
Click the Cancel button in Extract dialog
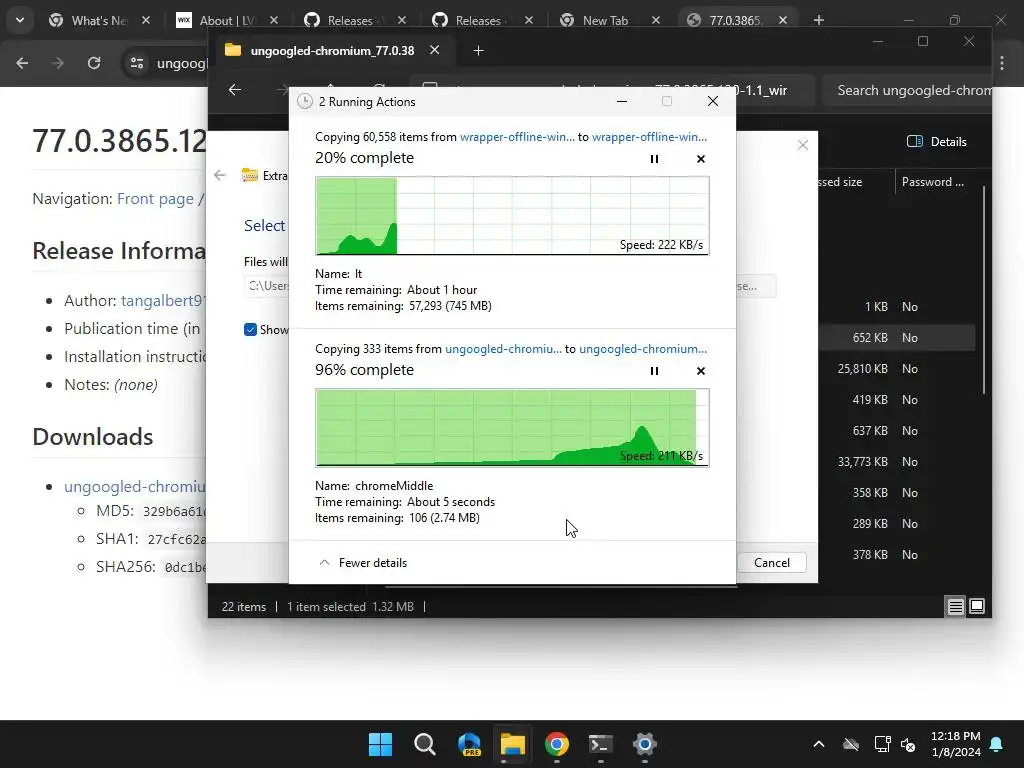[771, 562]
